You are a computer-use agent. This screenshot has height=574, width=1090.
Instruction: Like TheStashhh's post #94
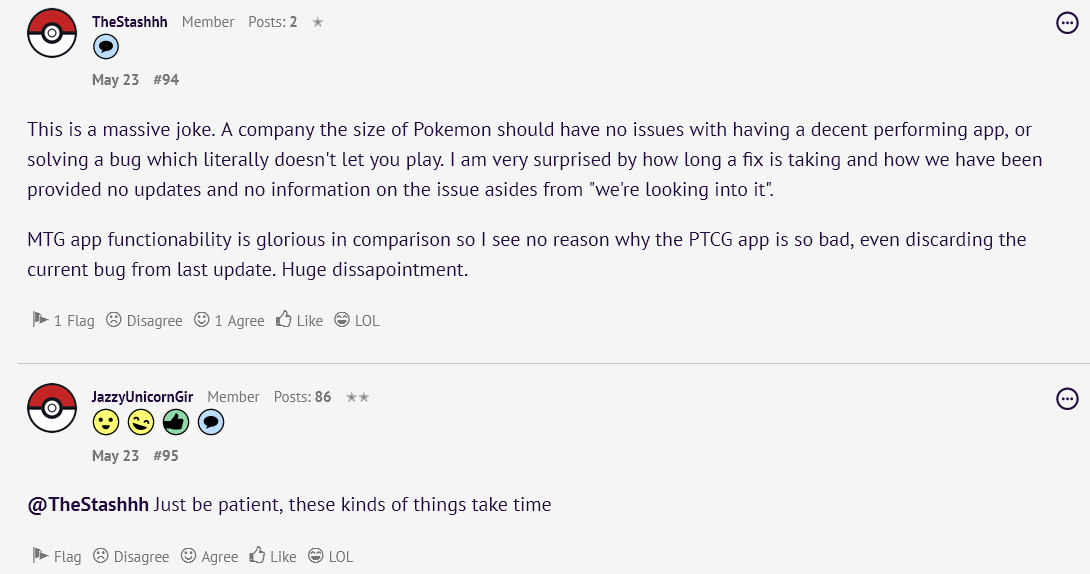tap(299, 320)
